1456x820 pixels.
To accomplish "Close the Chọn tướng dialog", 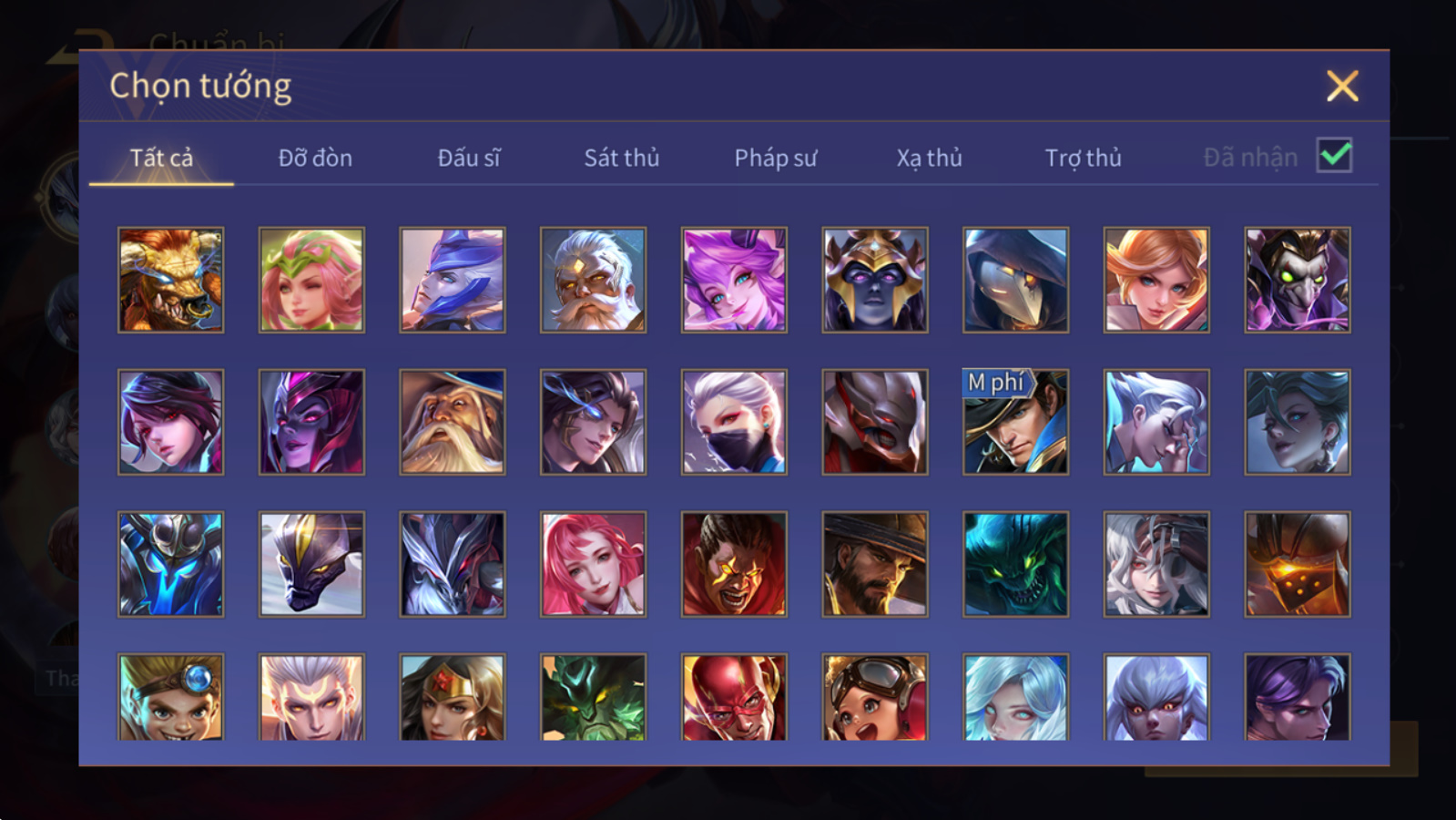I will [1342, 87].
